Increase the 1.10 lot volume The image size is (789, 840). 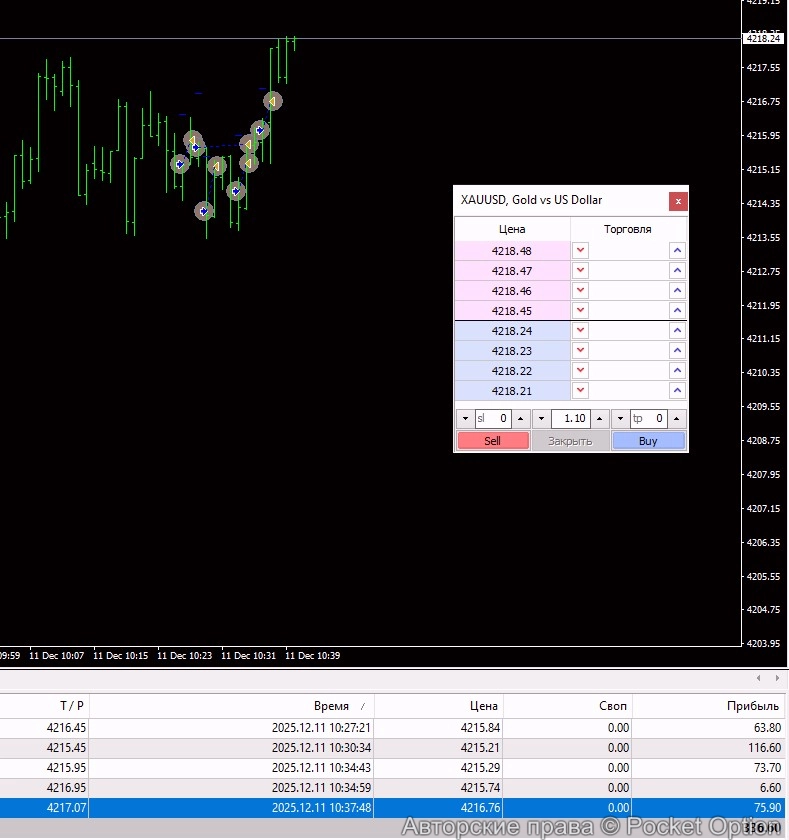[x=599, y=419]
